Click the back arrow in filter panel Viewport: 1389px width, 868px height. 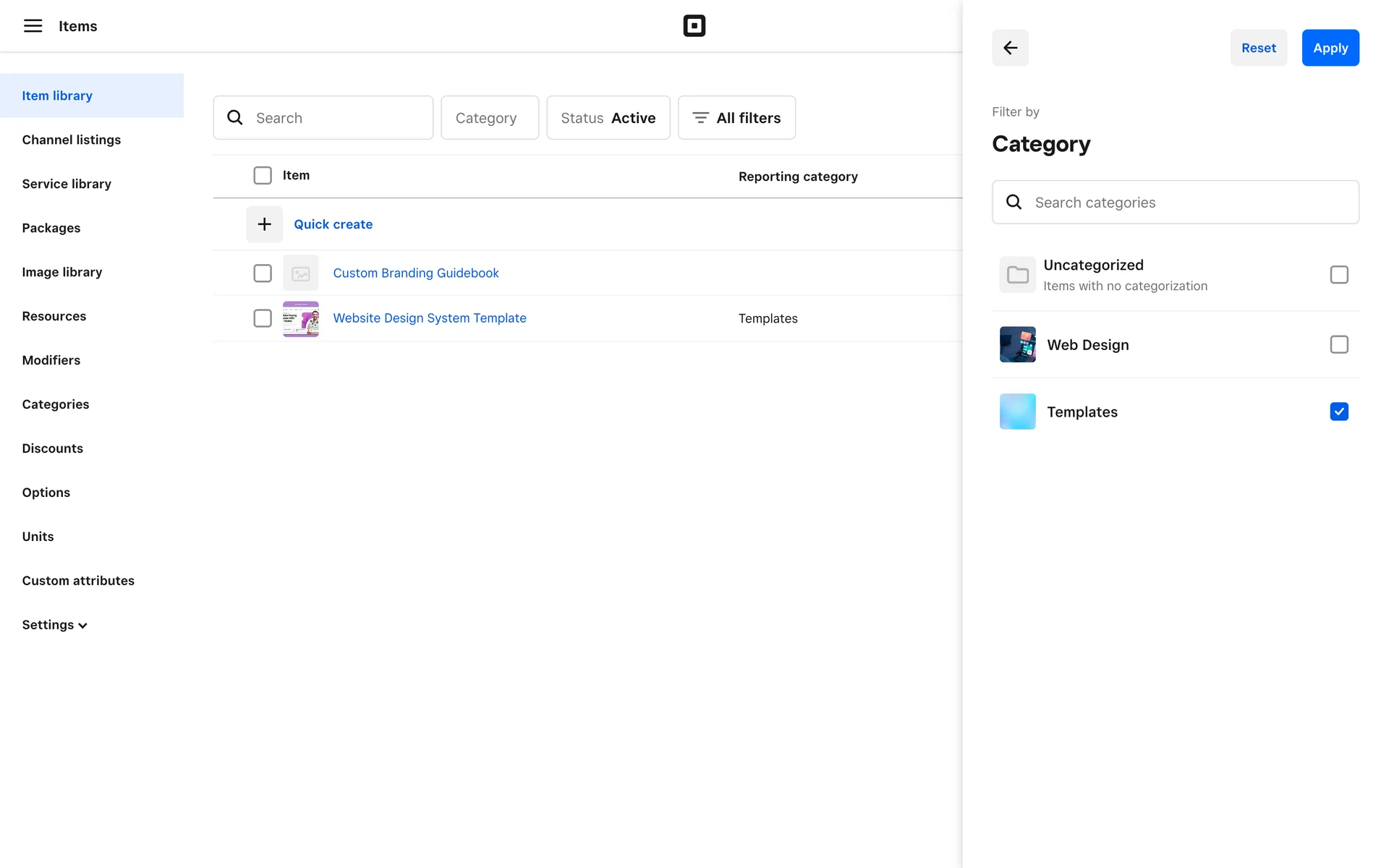[1010, 48]
